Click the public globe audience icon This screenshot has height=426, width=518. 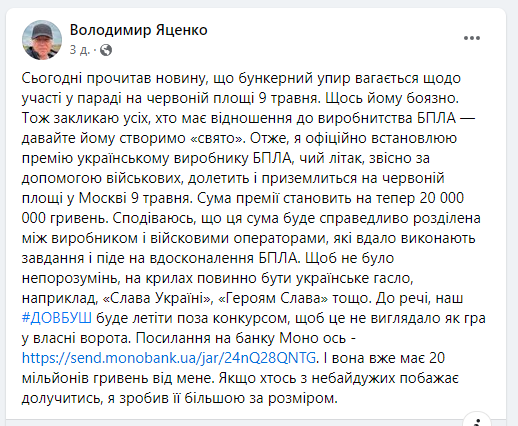pos(106,50)
